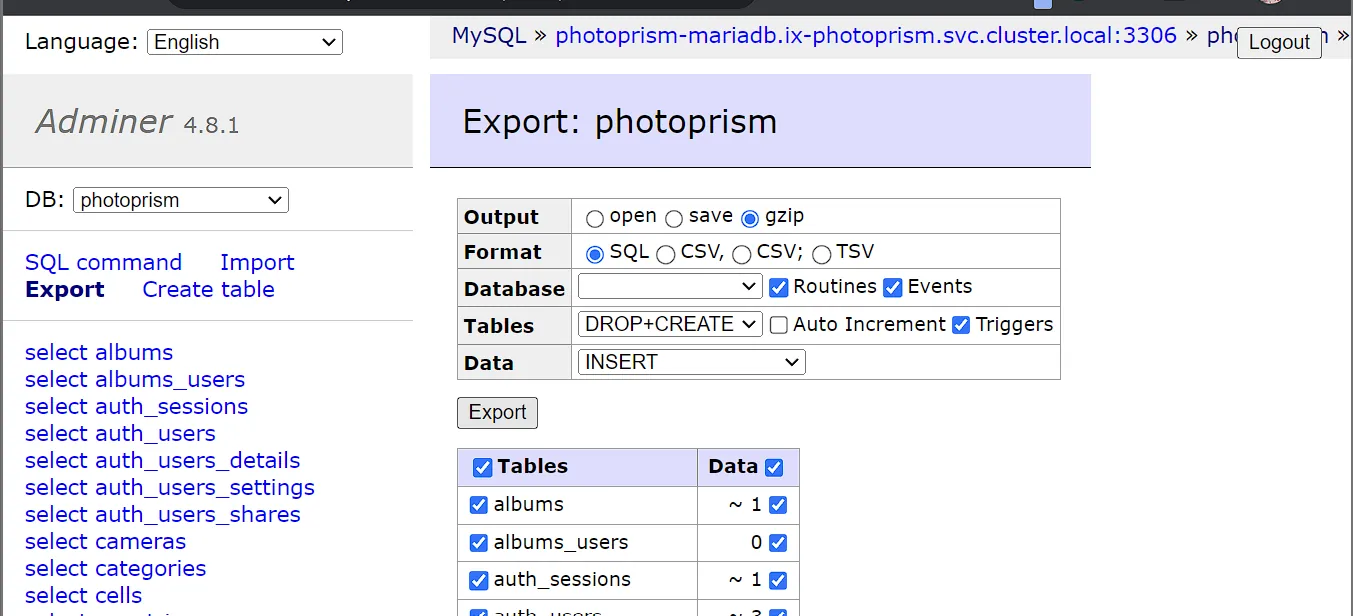Click the Logout button
This screenshot has height=616, width=1353.
pyautogui.click(x=1279, y=43)
